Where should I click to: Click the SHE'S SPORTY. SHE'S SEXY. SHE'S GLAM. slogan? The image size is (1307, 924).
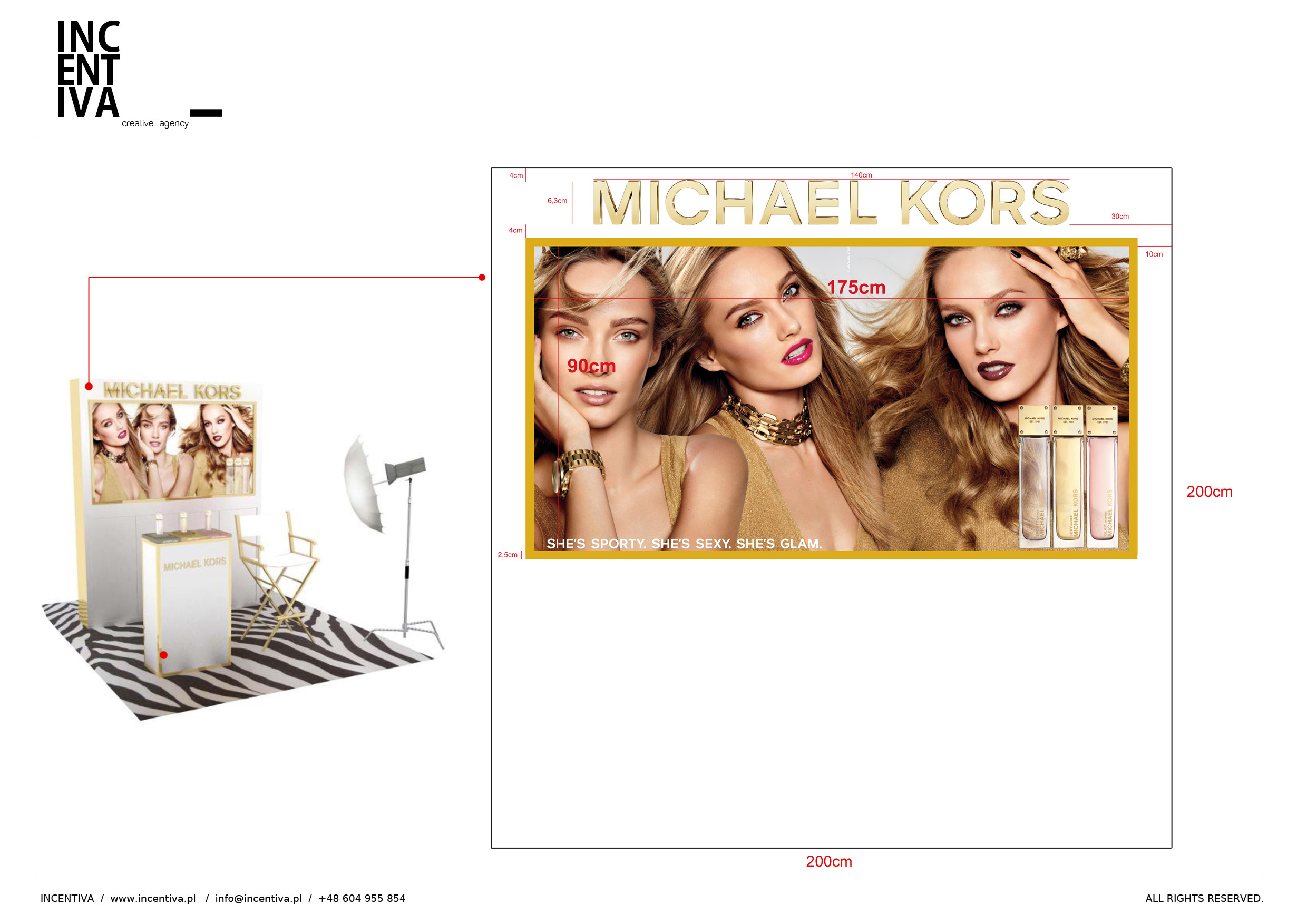tap(684, 544)
